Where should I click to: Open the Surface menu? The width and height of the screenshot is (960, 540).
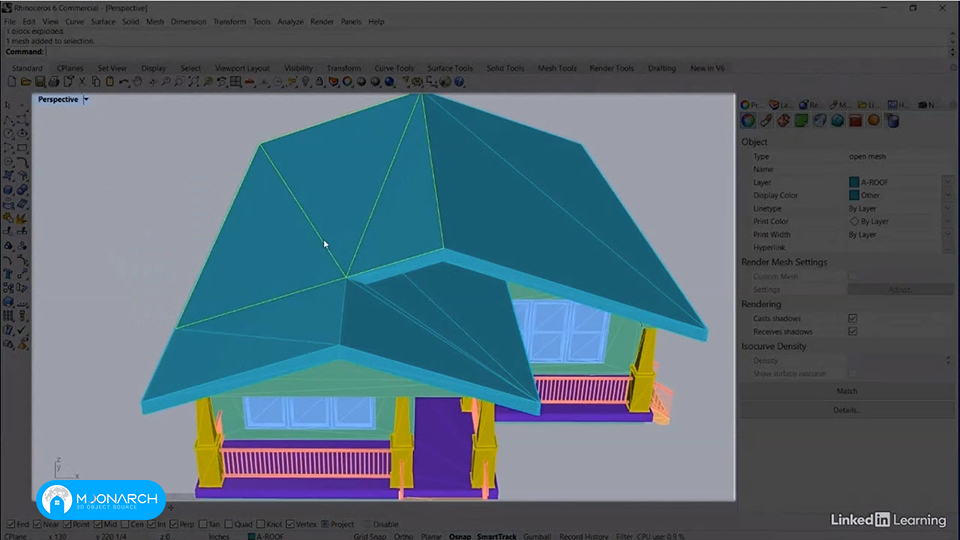pyautogui.click(x=103, y=21)
